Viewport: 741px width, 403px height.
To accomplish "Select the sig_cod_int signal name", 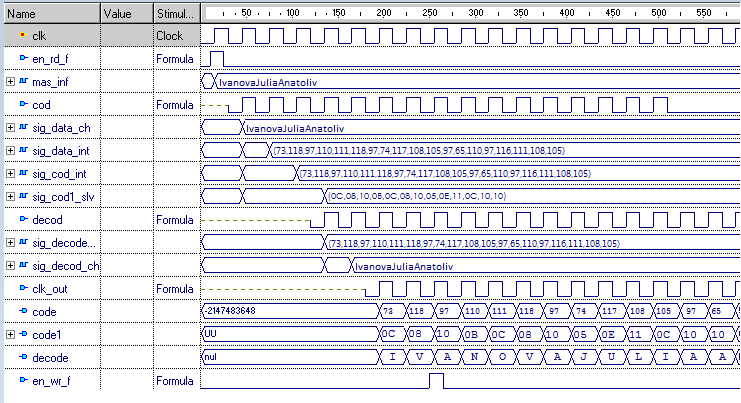I will pos(59,174).
